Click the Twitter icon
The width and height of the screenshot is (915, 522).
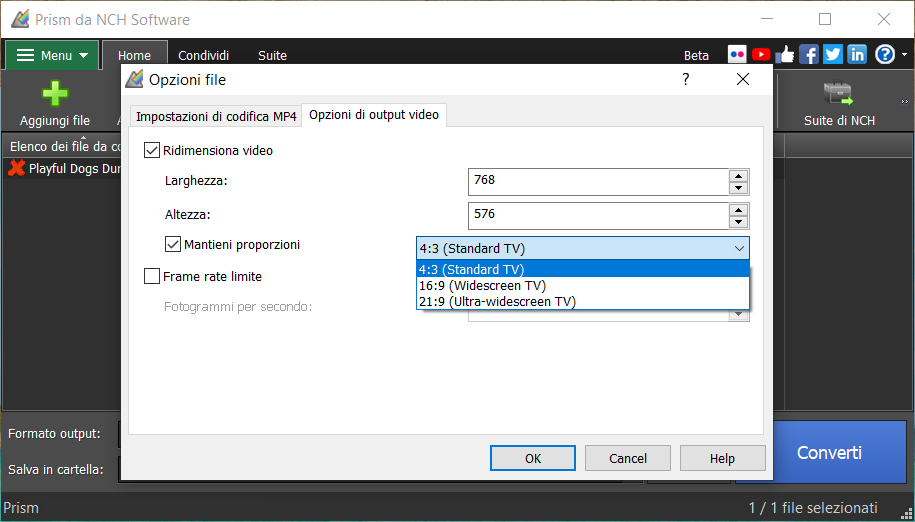[833, 55]
